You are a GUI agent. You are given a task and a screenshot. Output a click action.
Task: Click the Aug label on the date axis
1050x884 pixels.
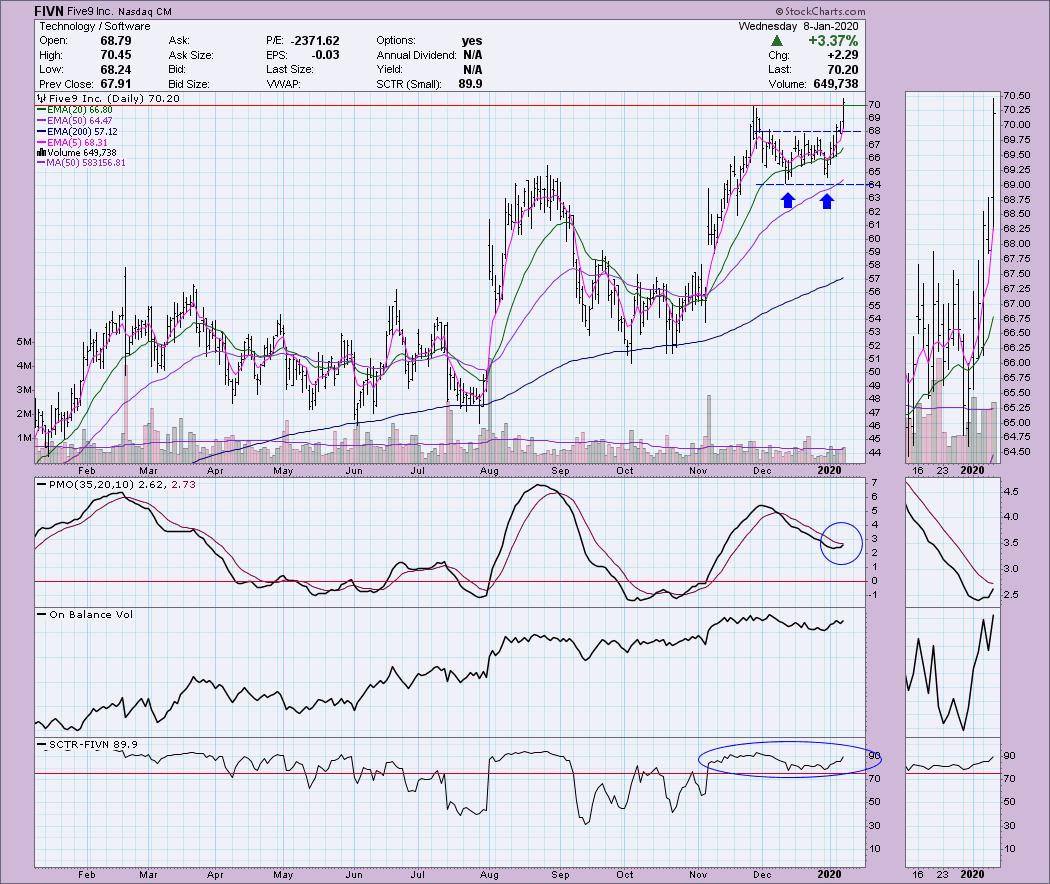point(488,470)
